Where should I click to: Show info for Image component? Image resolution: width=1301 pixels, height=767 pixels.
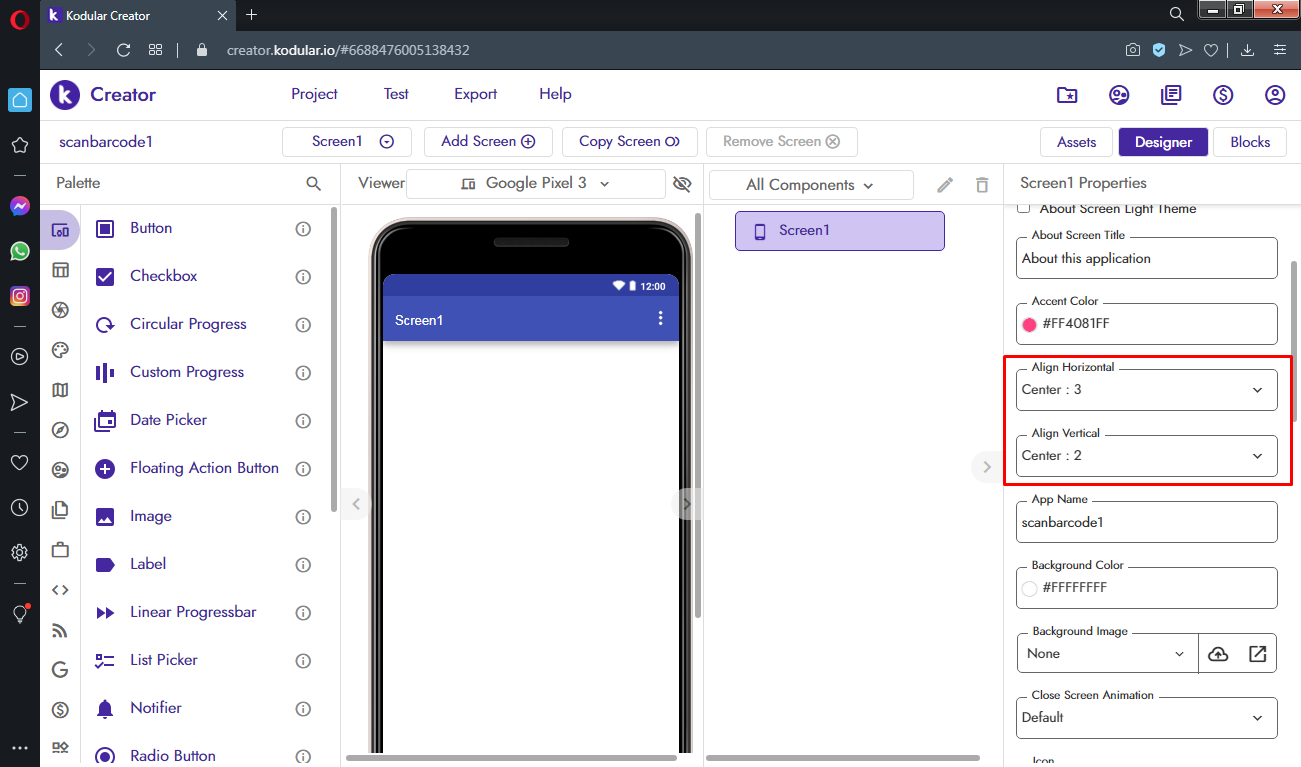pos(303,517)
